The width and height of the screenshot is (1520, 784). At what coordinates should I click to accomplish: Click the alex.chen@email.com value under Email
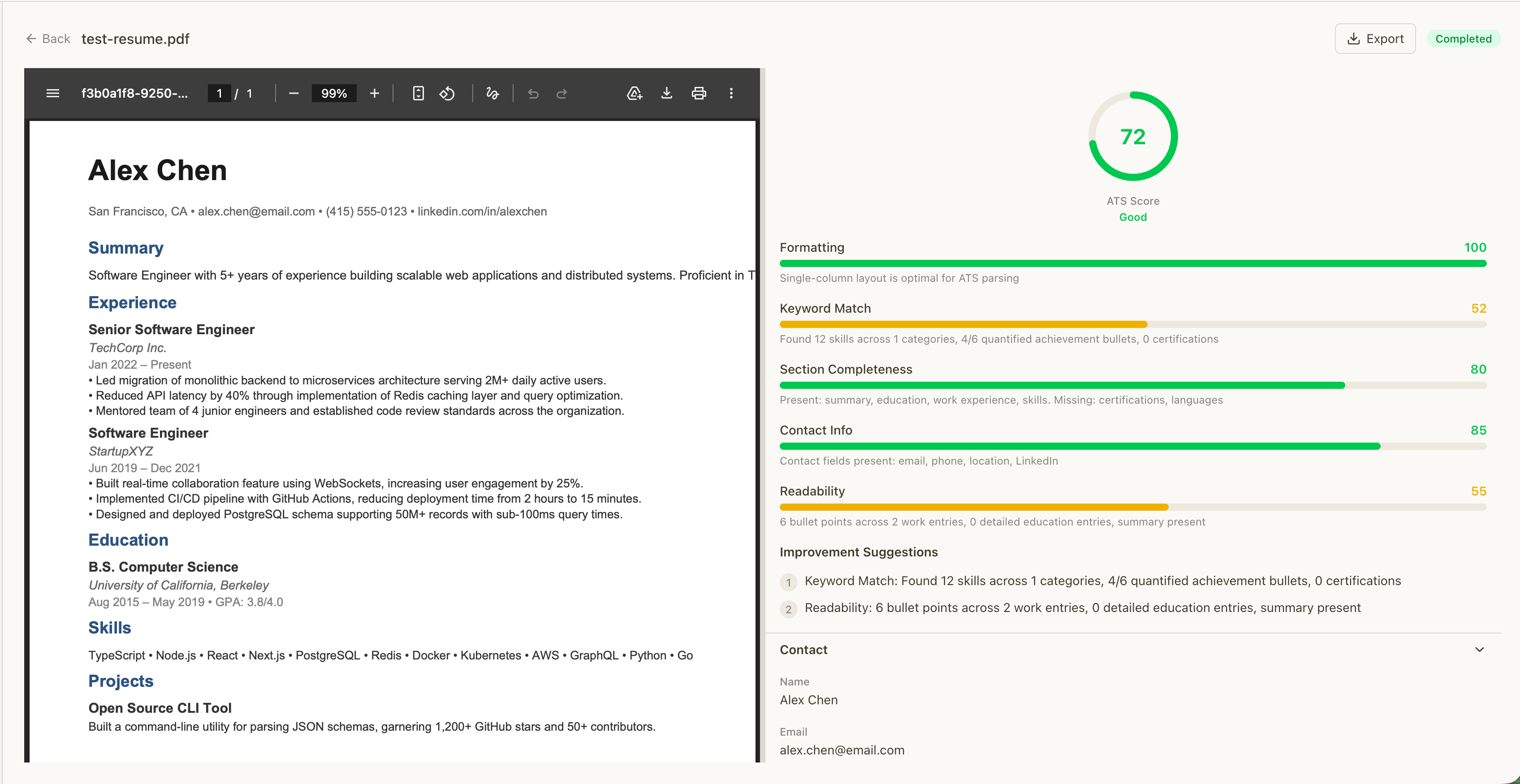click(842, 750)
